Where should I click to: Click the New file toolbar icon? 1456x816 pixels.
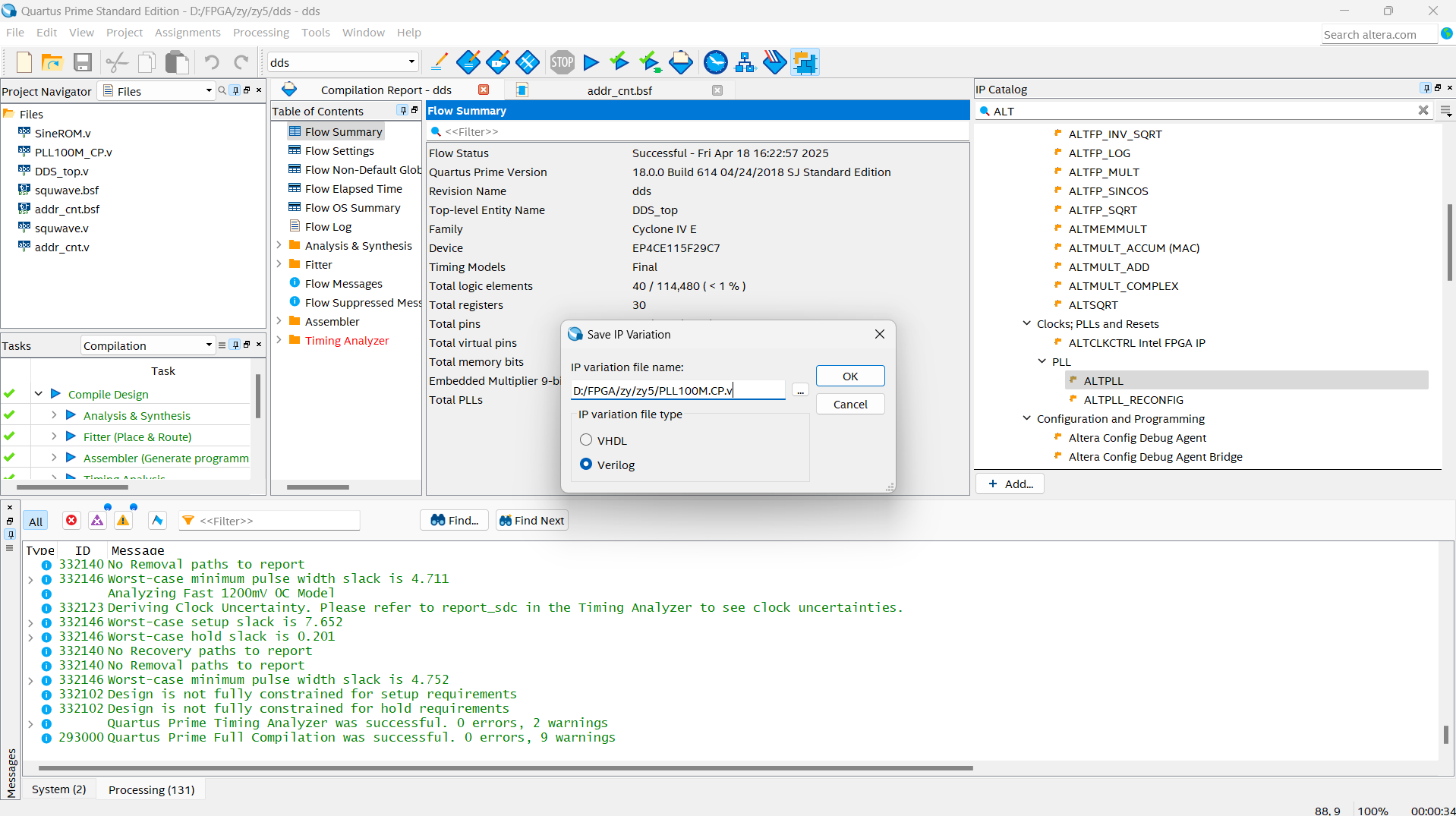[x=24, y=62]
